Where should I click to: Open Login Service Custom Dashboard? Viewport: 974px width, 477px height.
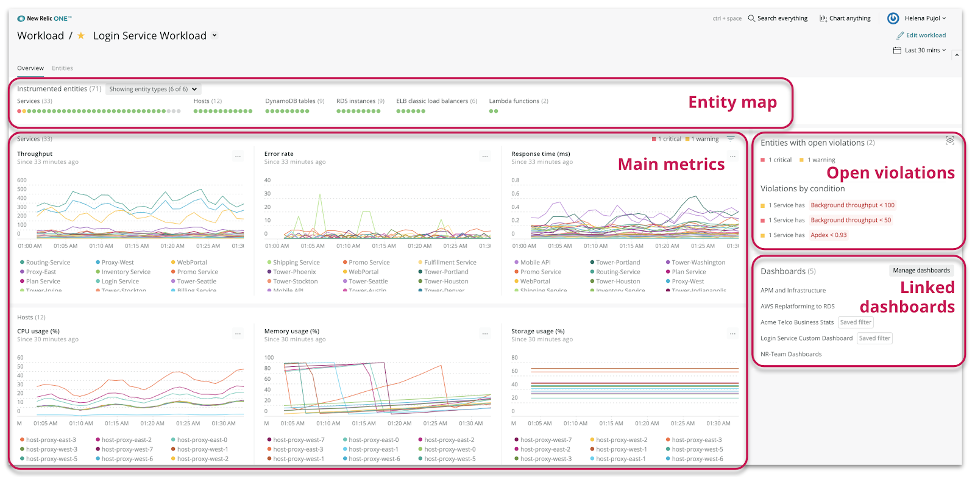[x=806, y=338]
